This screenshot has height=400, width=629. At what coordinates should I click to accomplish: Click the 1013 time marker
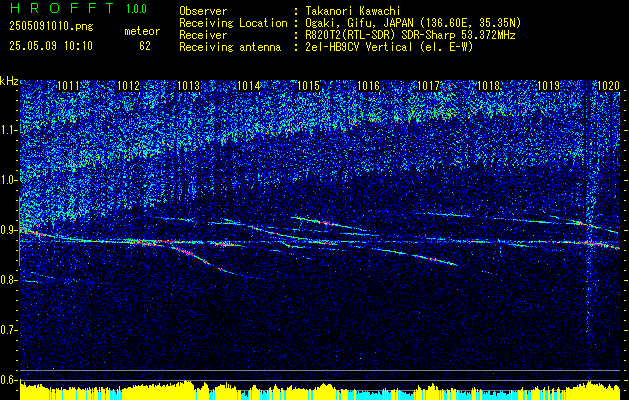pos(189,85)
